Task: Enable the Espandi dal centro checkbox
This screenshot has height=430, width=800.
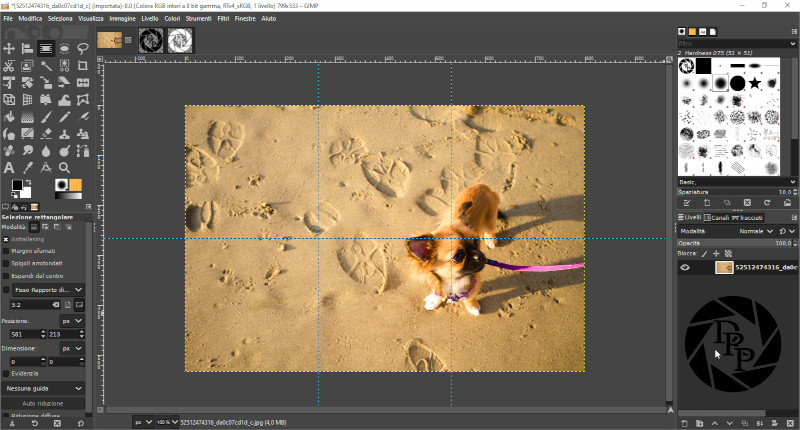Action: (6, 275)
